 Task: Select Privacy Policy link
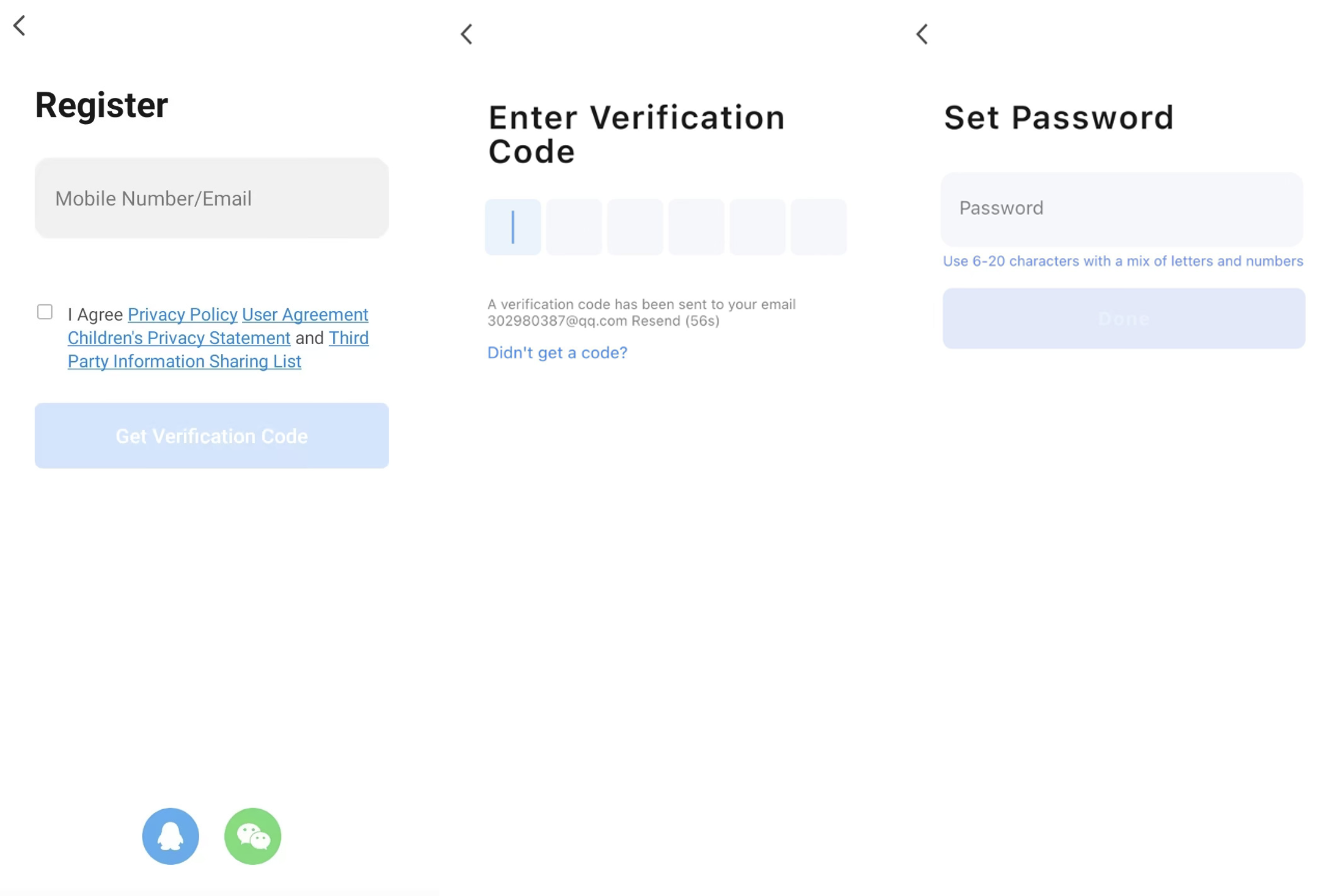point(182,314)
